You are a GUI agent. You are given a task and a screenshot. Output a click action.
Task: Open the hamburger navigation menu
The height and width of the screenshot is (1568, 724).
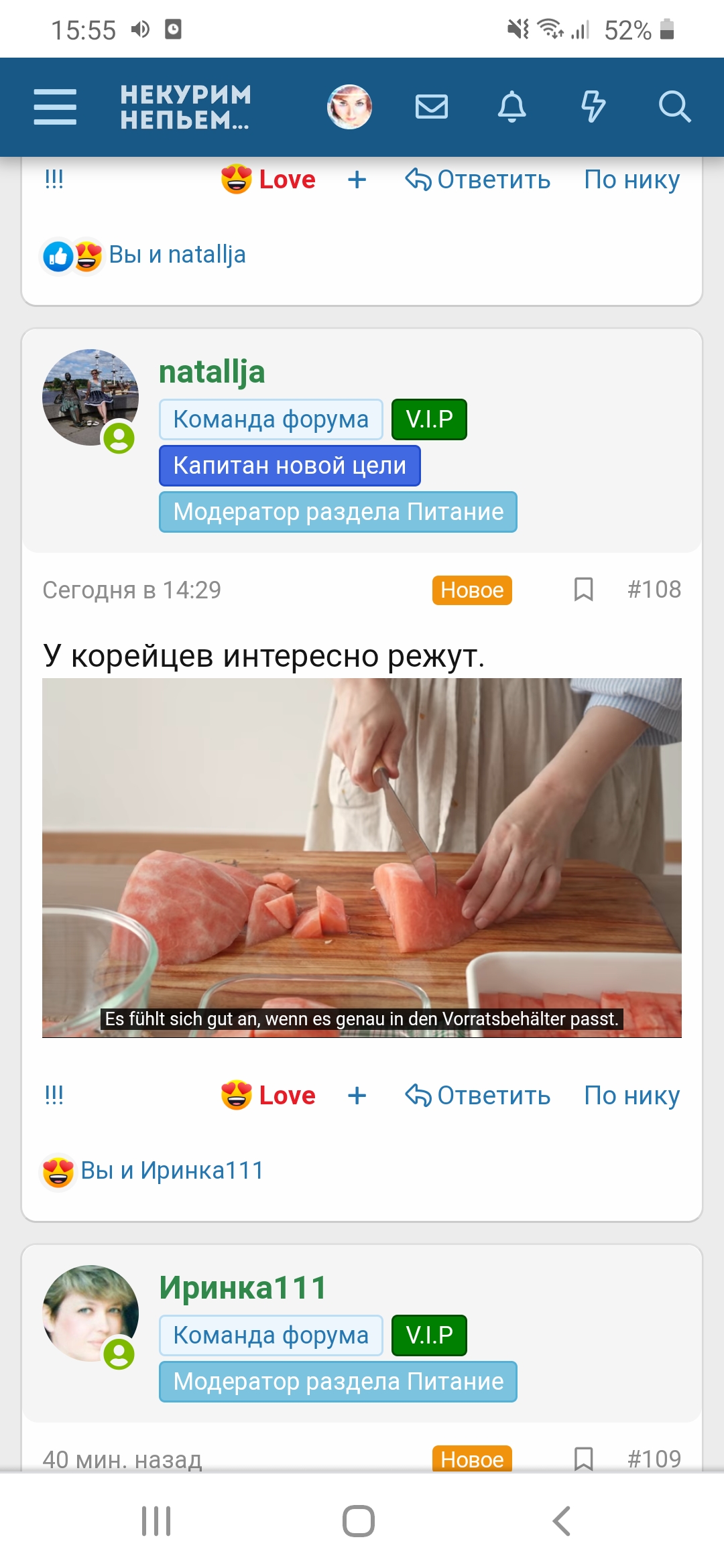pos(55,107)
